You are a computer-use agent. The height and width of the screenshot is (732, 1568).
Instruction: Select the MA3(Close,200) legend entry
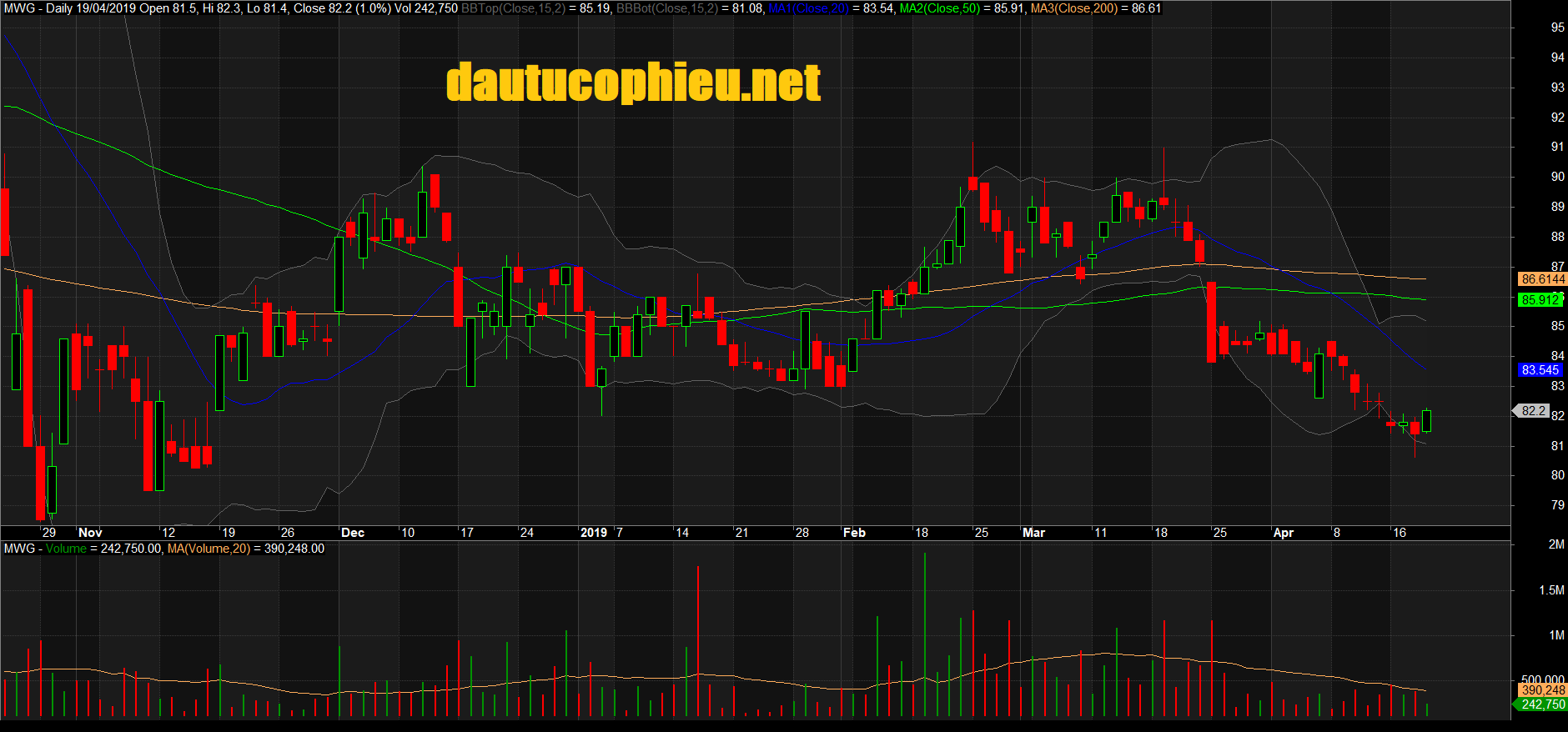pos(1073,8)
